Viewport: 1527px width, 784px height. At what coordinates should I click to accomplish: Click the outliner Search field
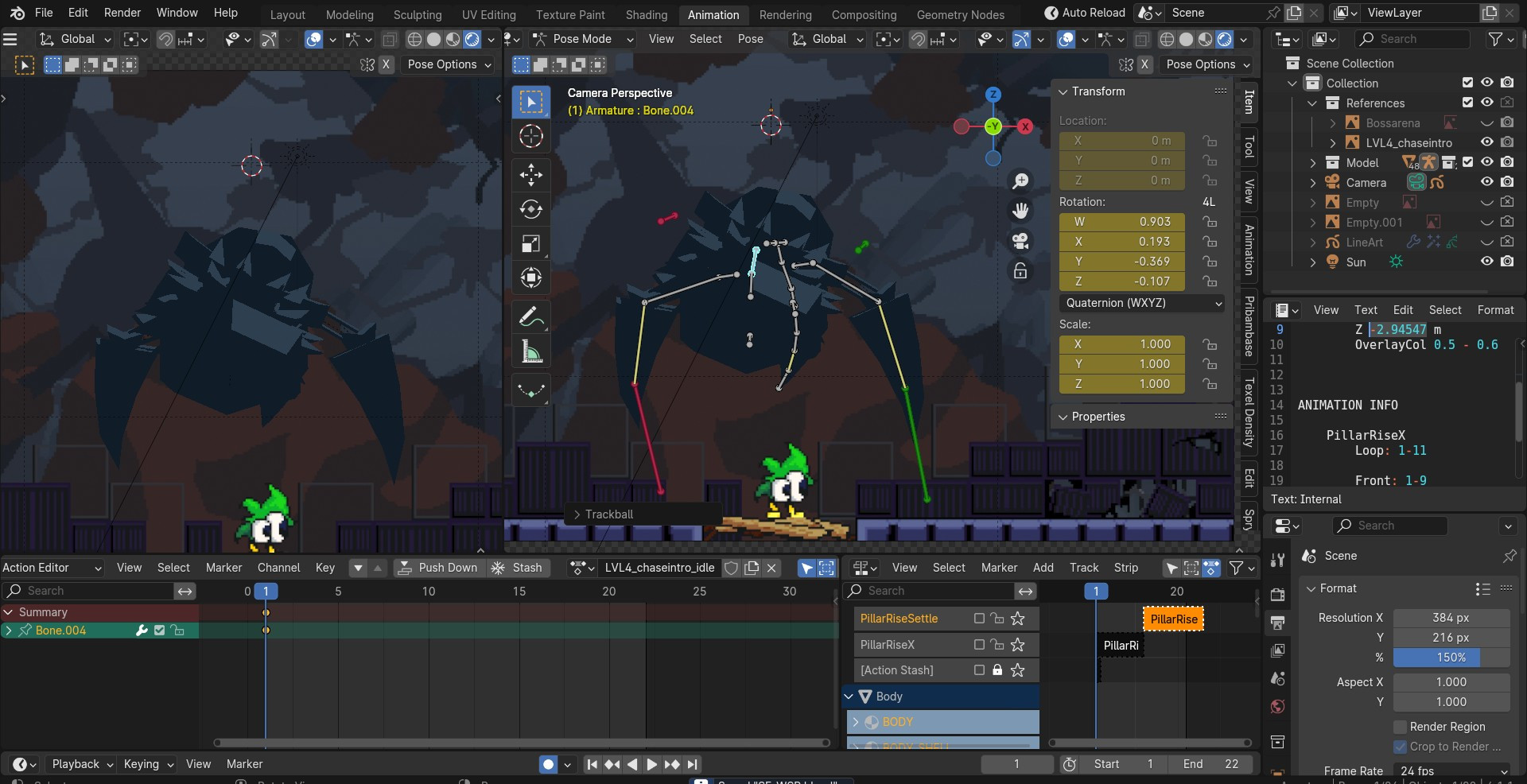1412,39
